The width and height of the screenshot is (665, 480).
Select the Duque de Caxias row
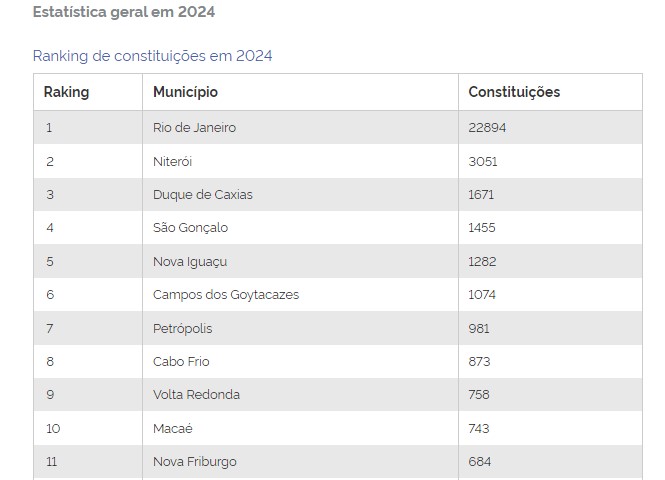click(338, 195)
